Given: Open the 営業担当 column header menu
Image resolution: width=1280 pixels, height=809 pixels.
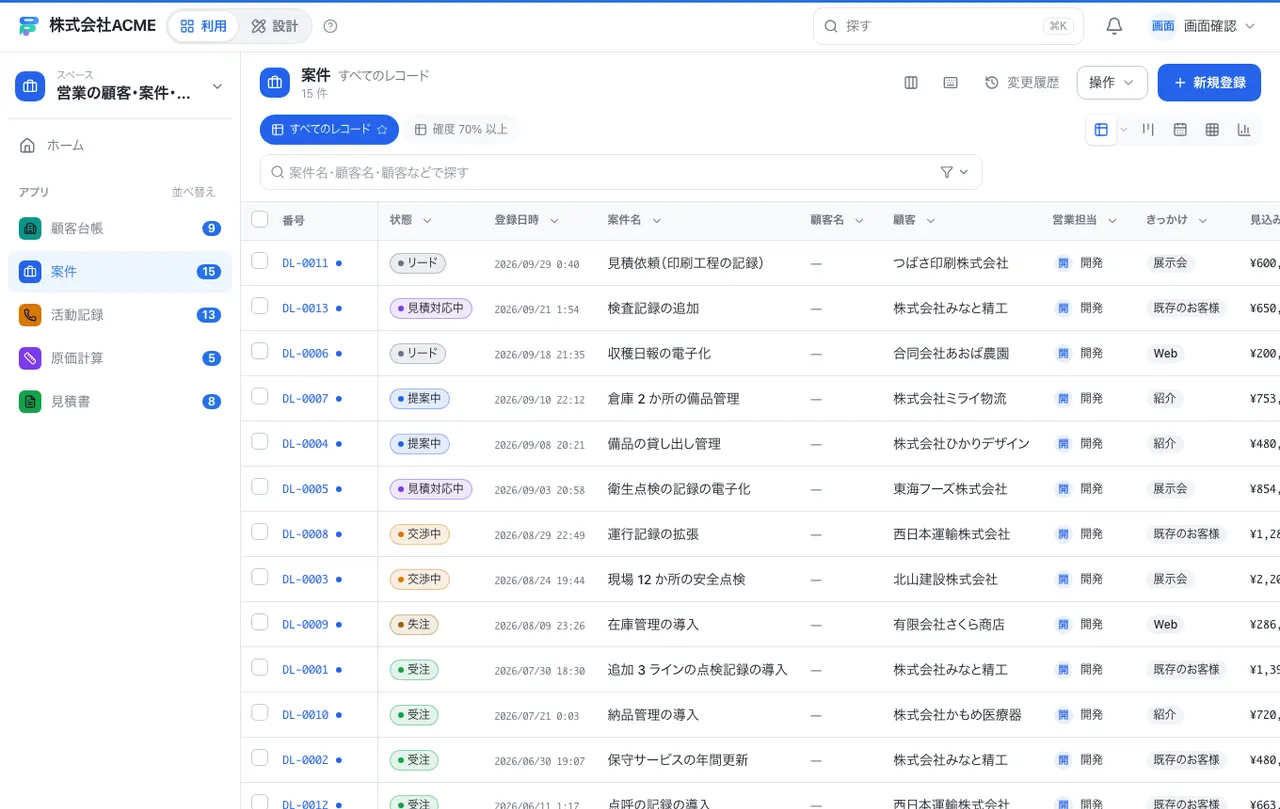Looking at the screenshot, I should point(1112,221).
